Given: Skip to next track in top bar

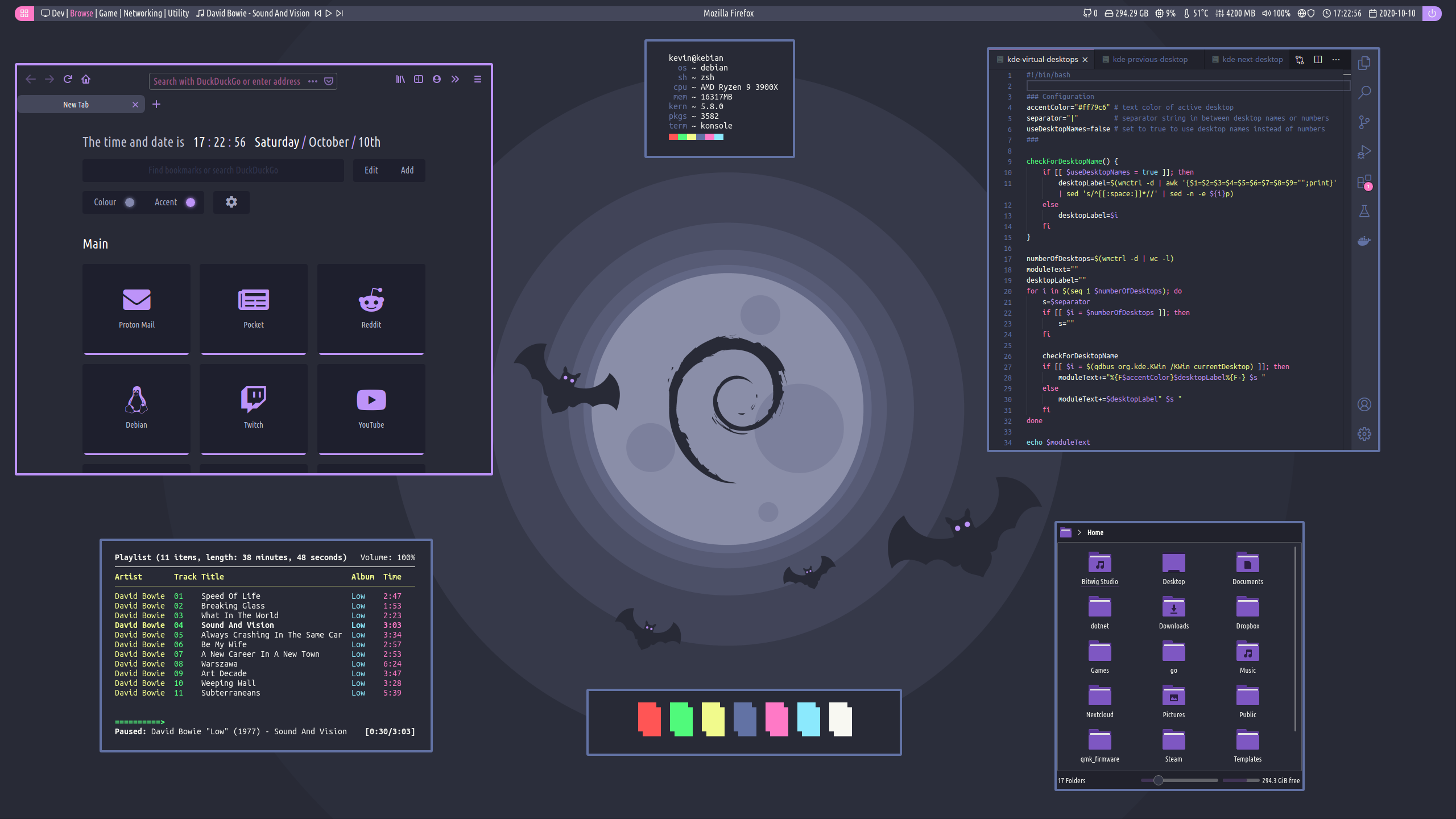Looking at the screenshot, I should (x=340, y=14).
